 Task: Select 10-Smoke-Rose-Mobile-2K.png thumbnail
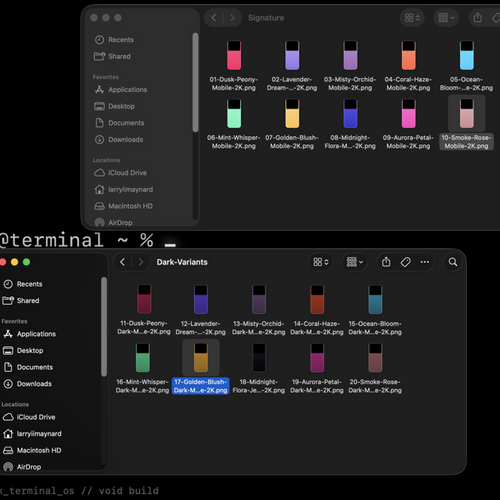click(467, 114)
